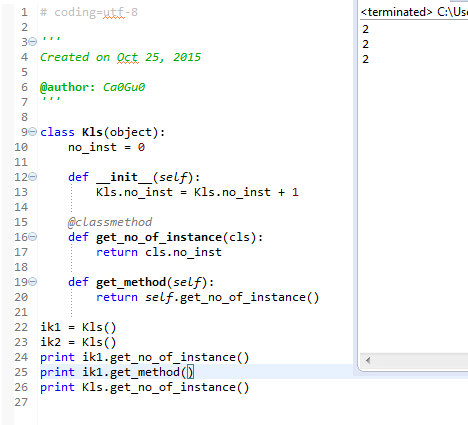Click the '# coding=utf-8' comment line
Screen dimensions: 468x425
click(x=89, y=12)
